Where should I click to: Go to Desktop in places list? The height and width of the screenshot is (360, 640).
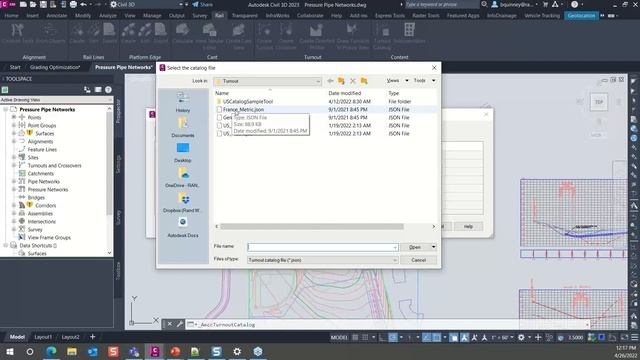click(183, 152)
